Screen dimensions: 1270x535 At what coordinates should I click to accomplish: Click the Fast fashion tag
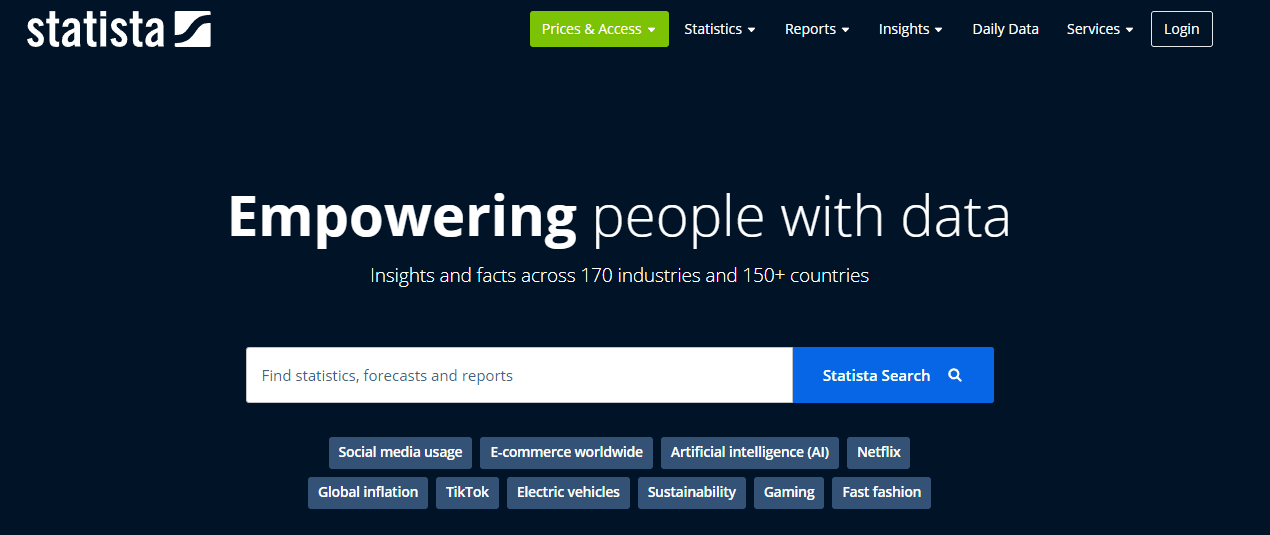point(882,492)
